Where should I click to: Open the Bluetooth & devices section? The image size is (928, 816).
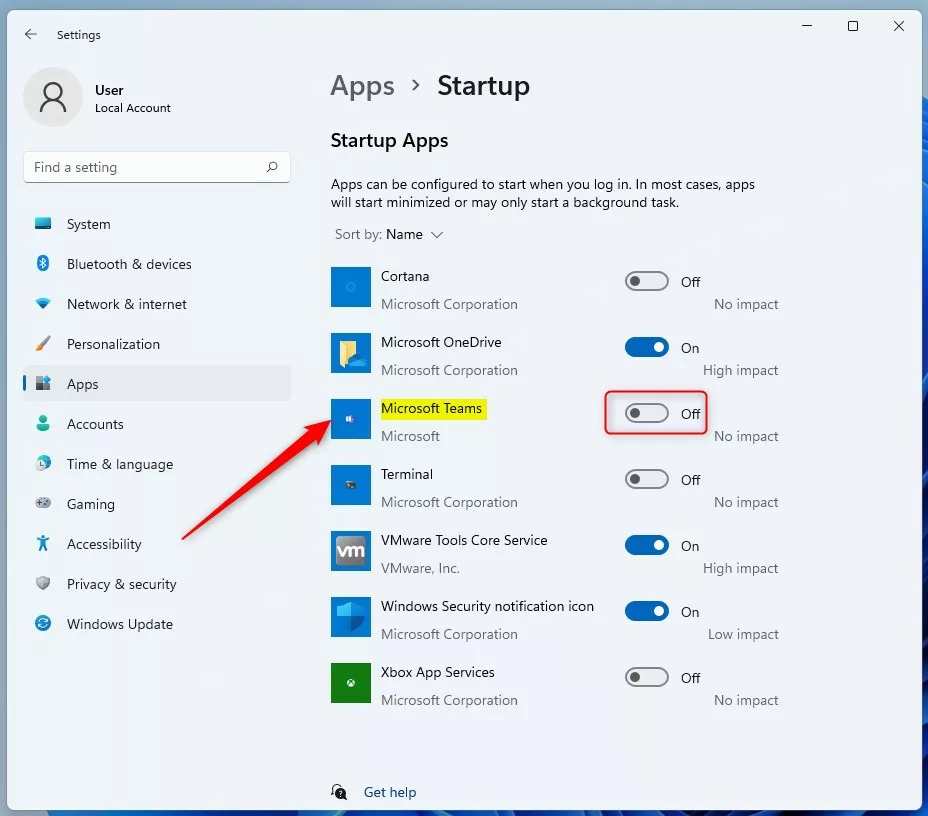[129, 264]
